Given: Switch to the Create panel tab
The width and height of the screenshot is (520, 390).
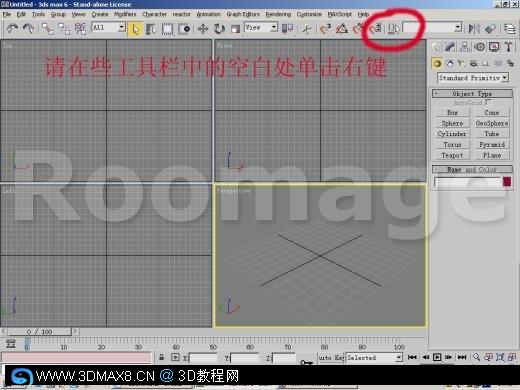Looking at the screenshot, I should [x=436, y=47].
